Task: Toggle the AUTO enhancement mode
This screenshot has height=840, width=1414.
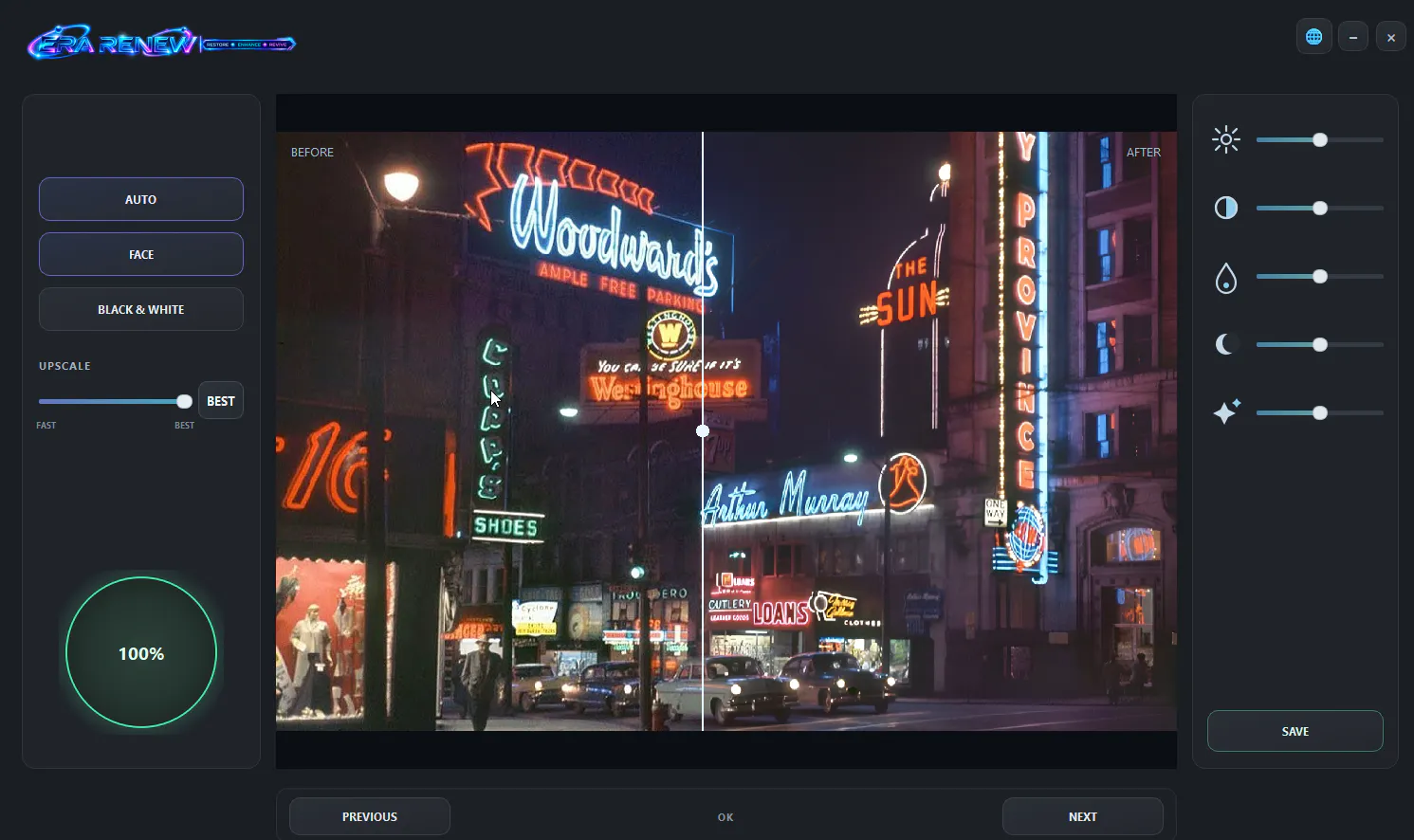Action: click(141, 199)
